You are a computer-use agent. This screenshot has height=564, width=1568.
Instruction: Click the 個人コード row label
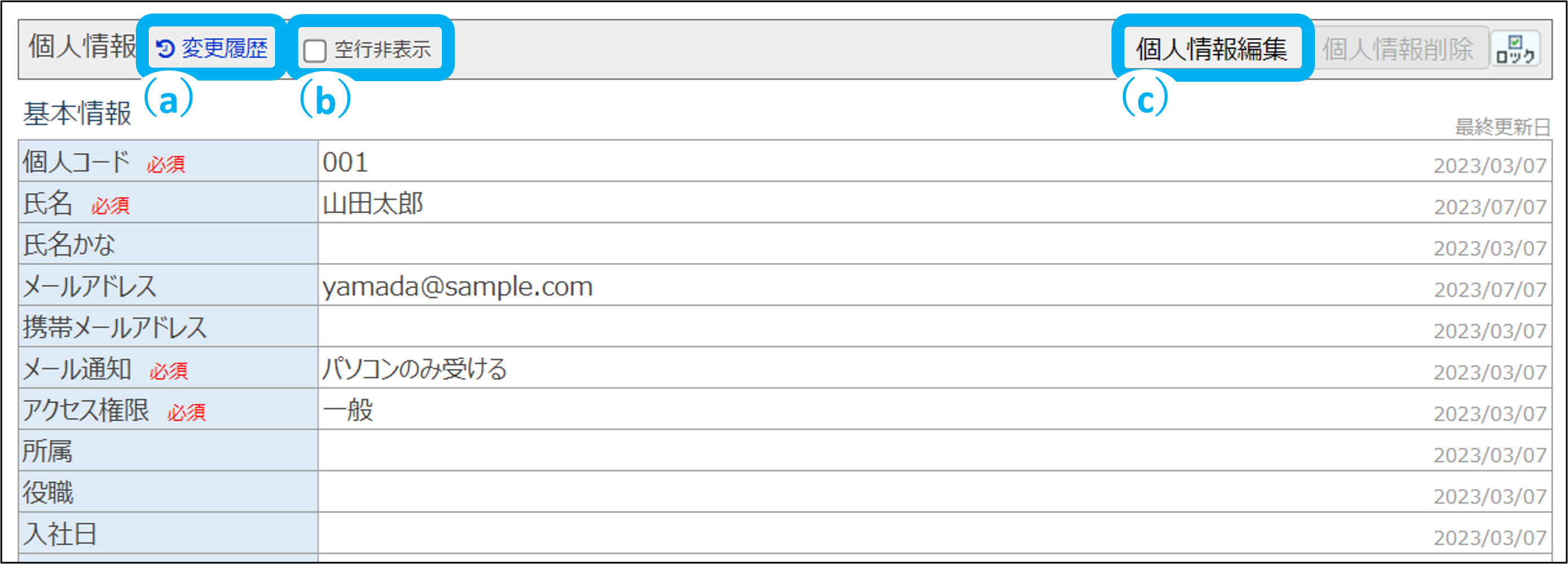76,162
